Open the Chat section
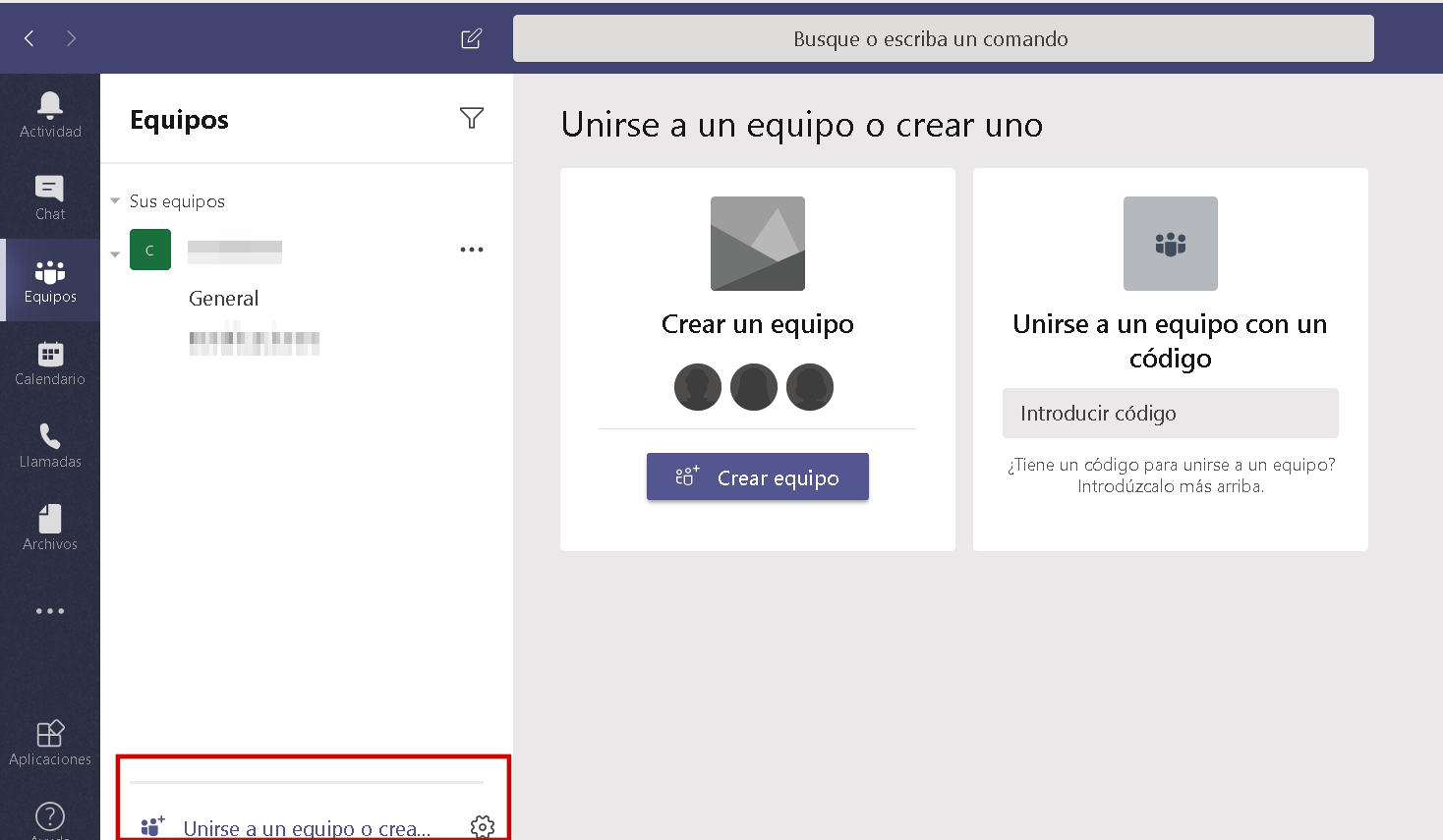Screen dimensions: 1443x840 50,197
